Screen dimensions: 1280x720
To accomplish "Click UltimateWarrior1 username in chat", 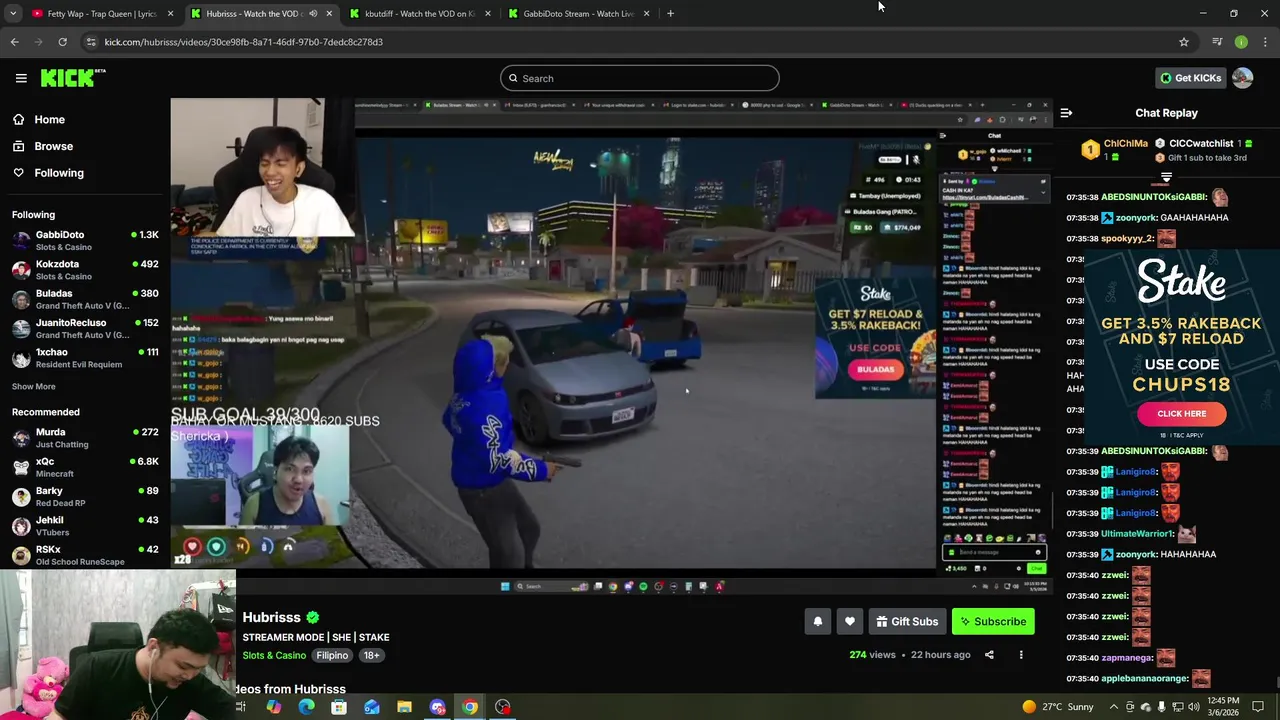I will pos(1137,534).
